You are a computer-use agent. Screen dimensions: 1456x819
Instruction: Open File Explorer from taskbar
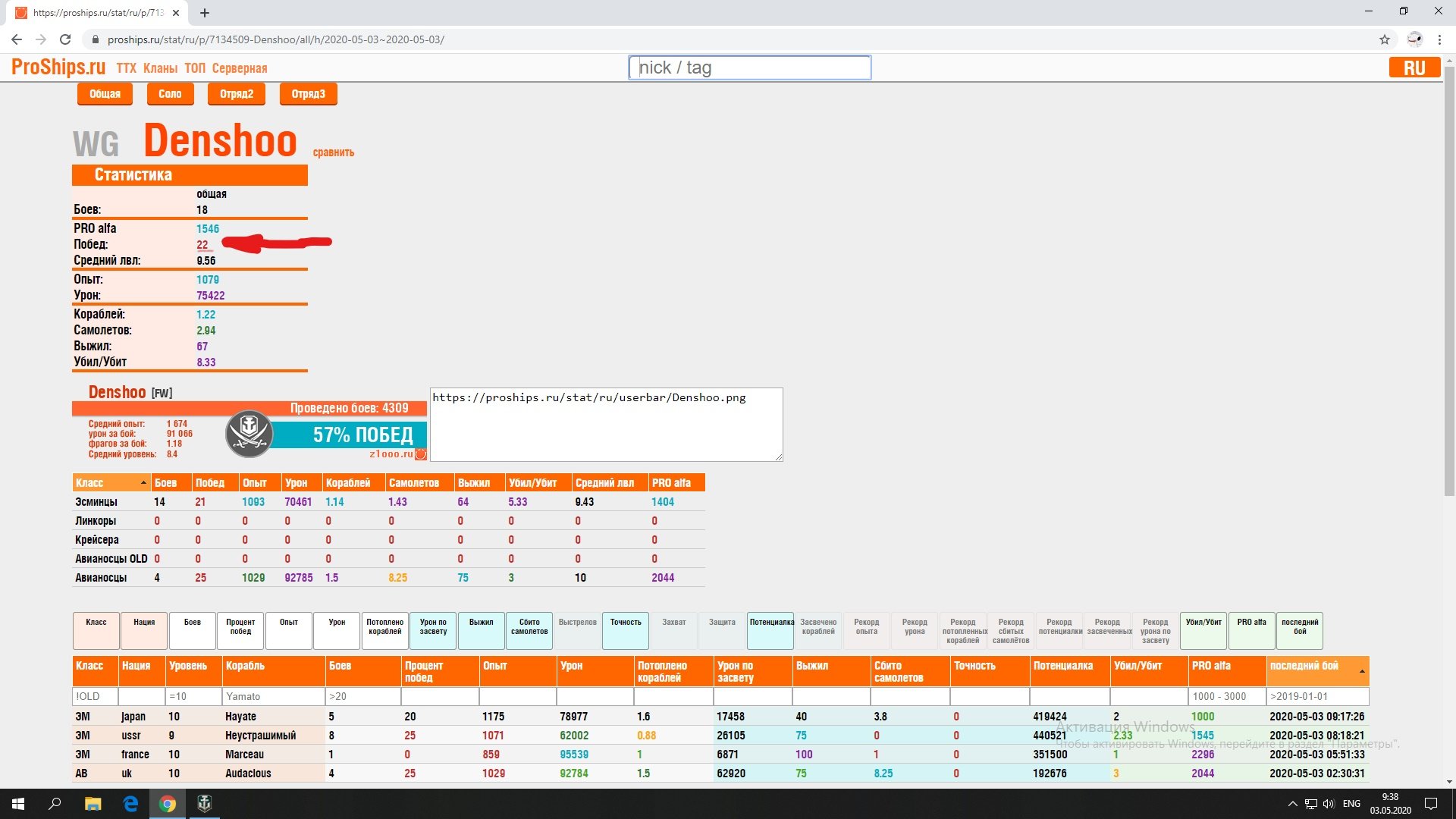coord(93,803)
